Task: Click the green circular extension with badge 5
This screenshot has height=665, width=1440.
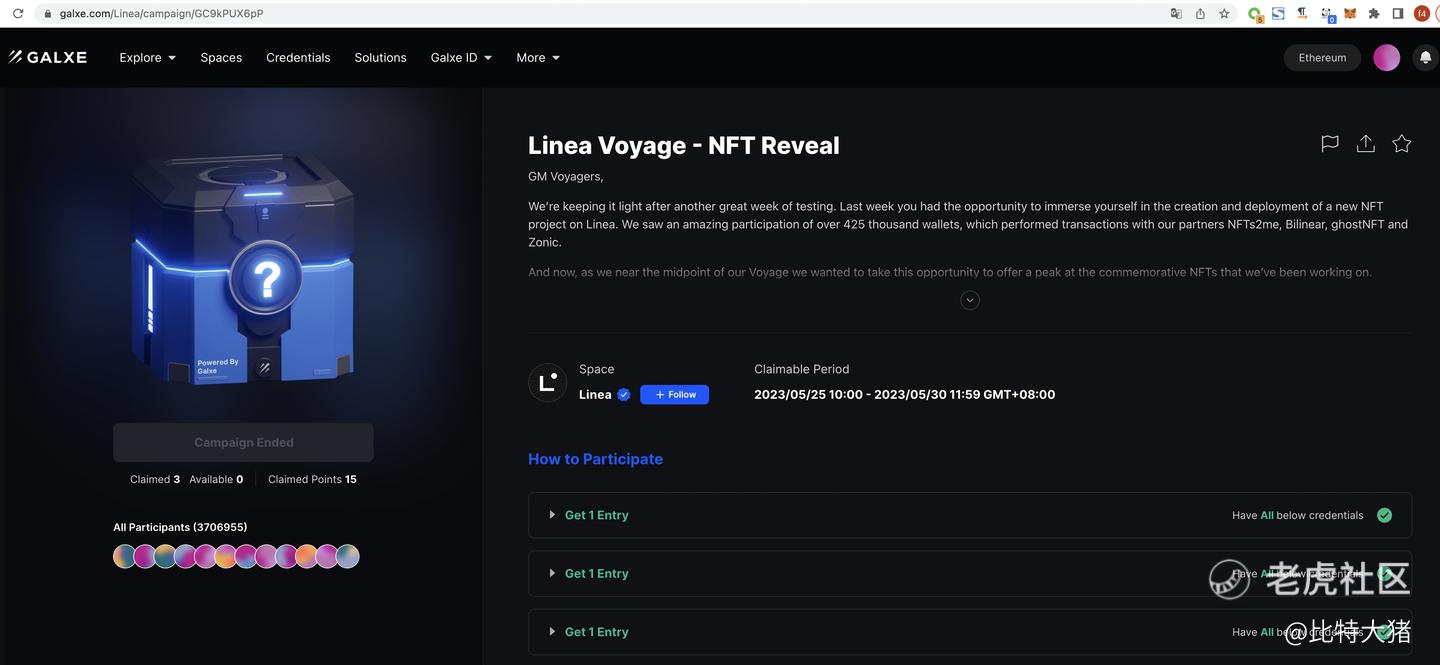Action: [1255, 15]
